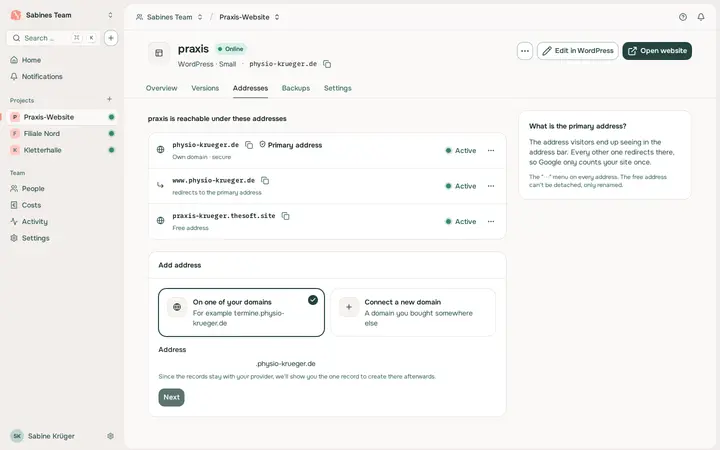This screenshot has height=450, width=720.
Task: Click the 'Free address' label
Action: point(190,228)
